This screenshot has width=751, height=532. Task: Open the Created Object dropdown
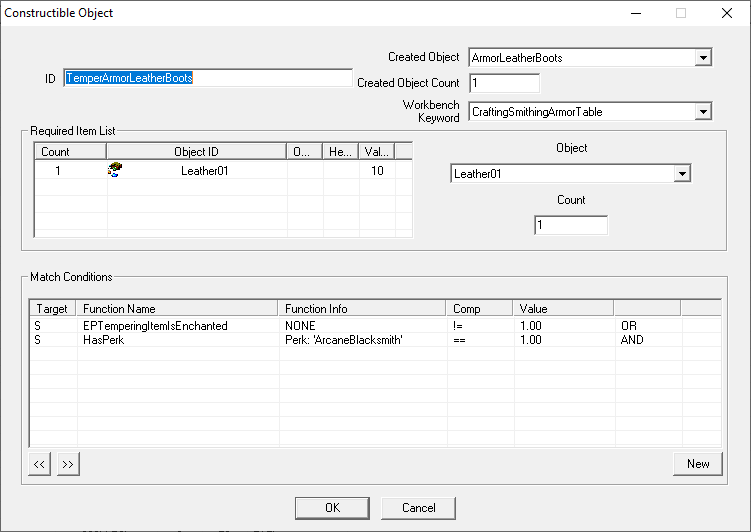(x=703, y=58)
